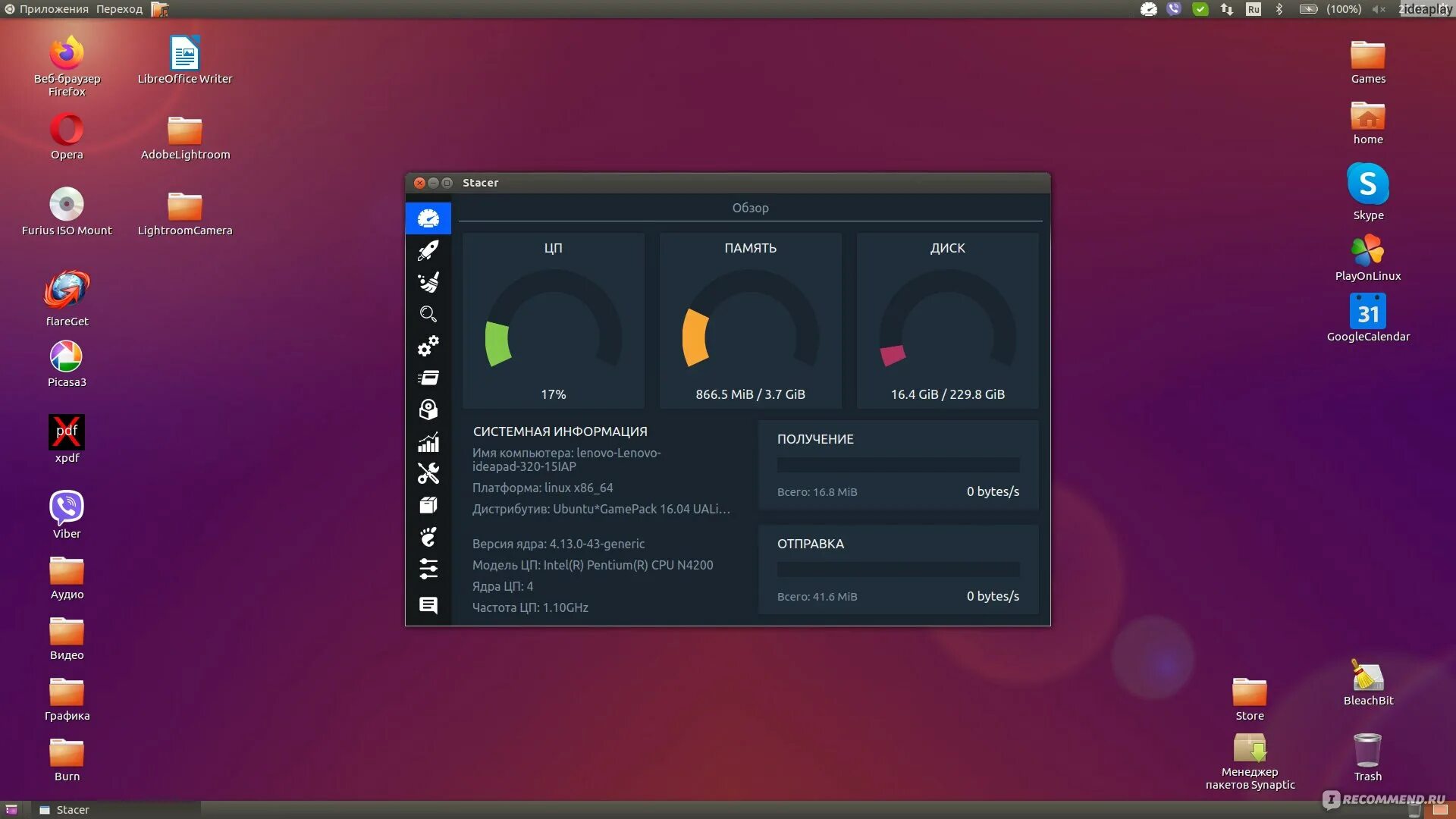This screenshot has width=1456, height=819.
Task: Open the Переход menu
Action: coord(119,9)
